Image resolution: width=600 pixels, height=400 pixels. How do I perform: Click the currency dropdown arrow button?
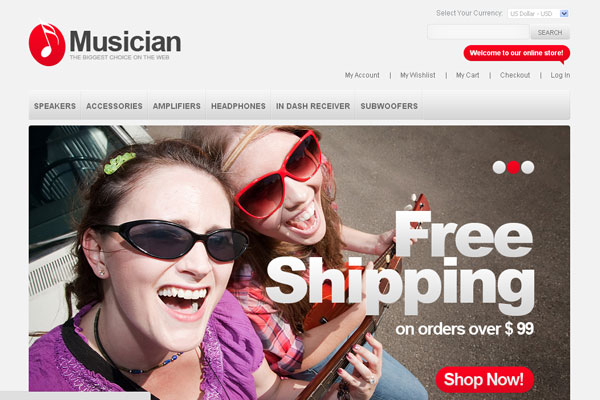pyautogui.click(x=564, y=13)
